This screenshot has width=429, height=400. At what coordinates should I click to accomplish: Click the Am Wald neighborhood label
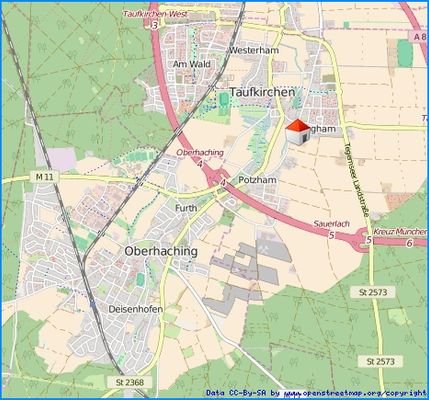click(192, 64)
